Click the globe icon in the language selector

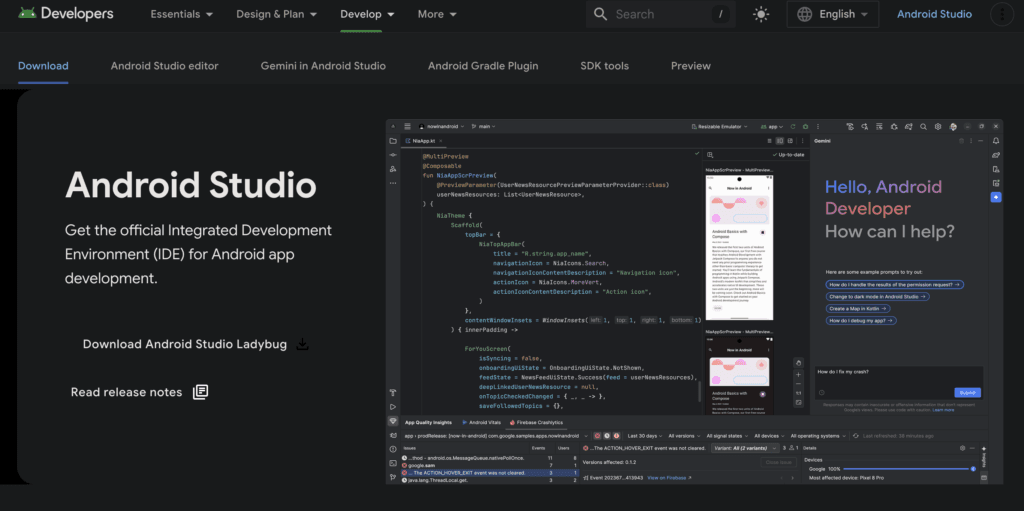pyautogui.click(x=805, y=14)
